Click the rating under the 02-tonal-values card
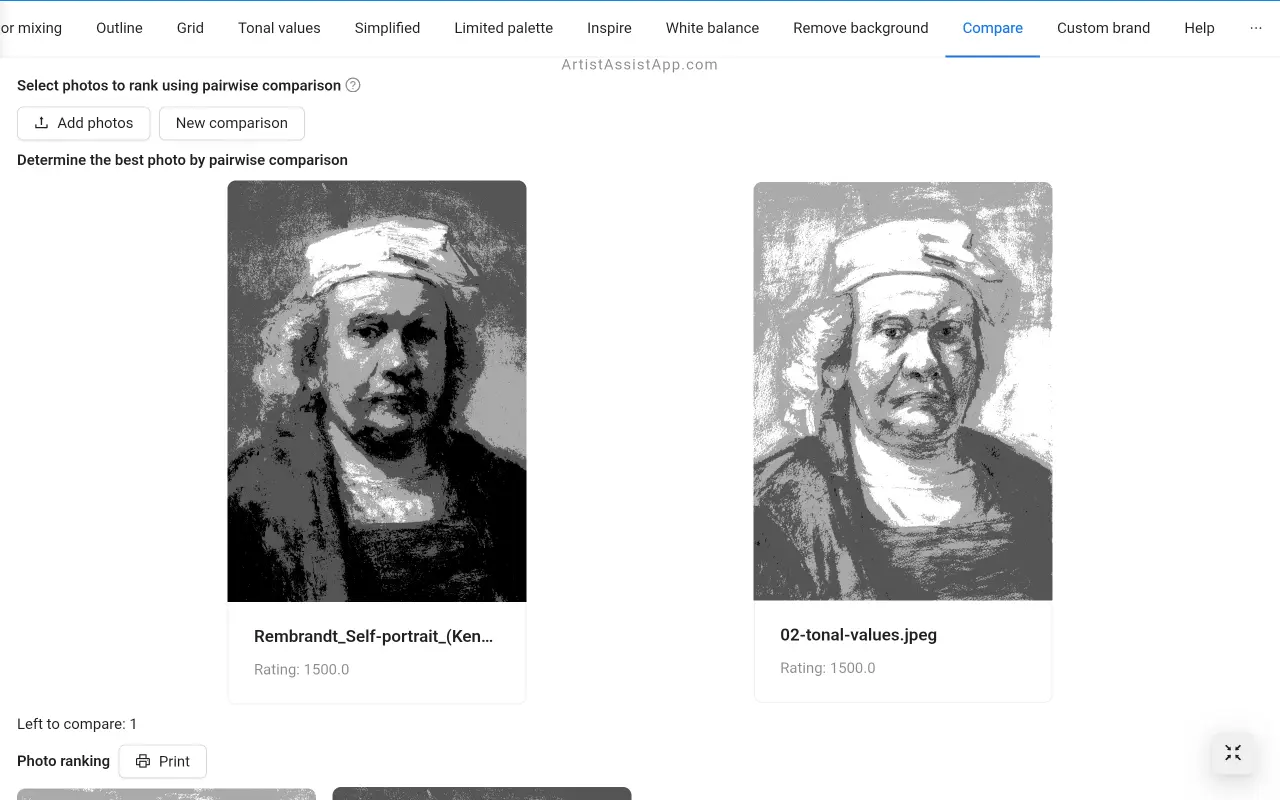 point(827,668)
